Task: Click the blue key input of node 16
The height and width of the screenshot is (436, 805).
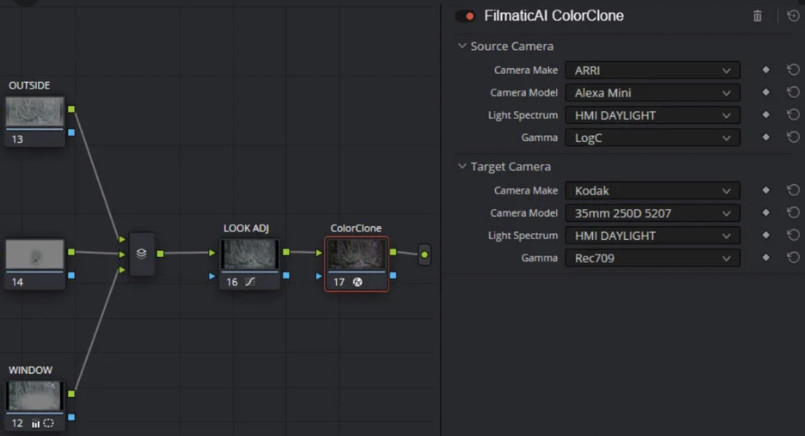Action: tap(212, 276)
